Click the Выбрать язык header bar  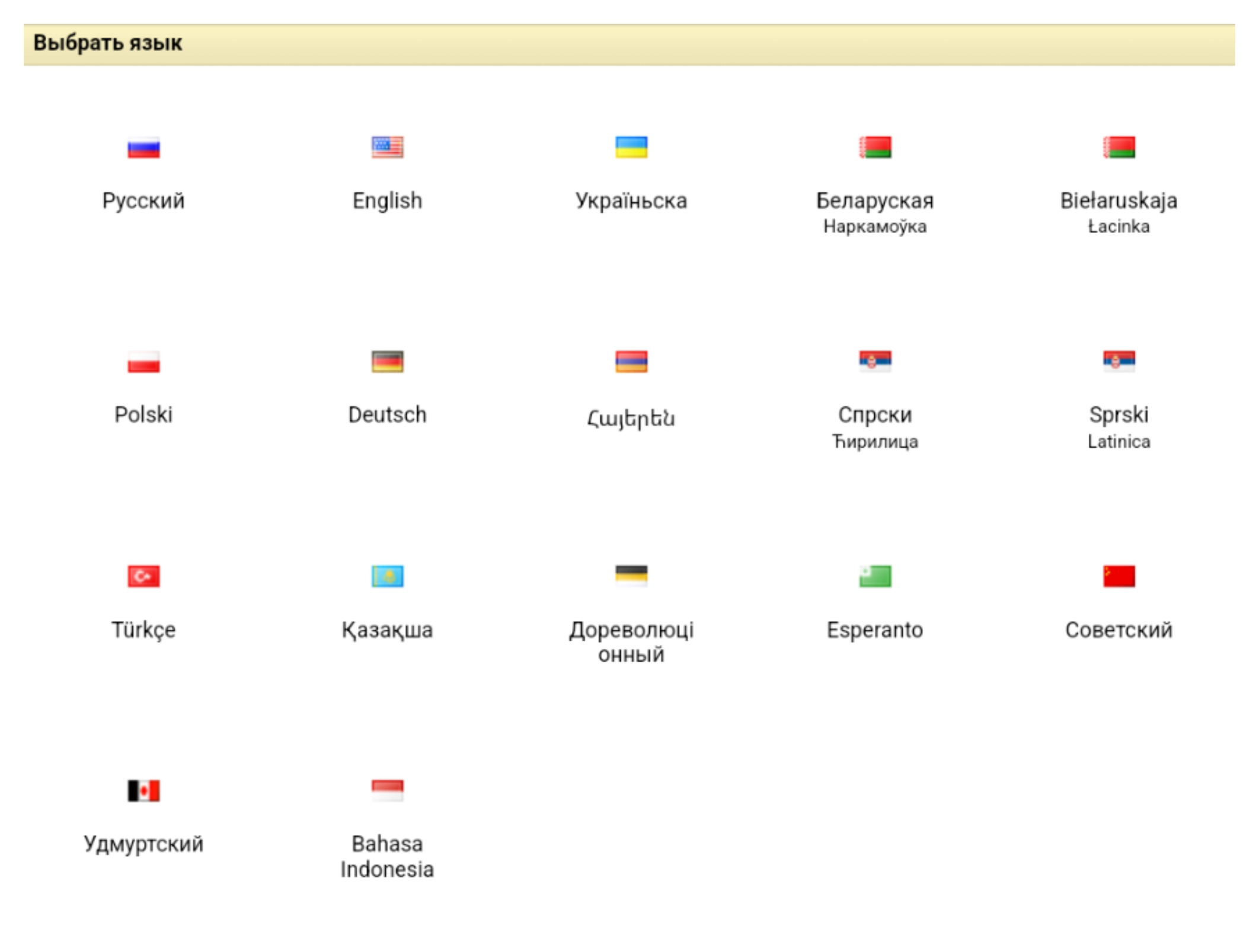pyautogui.click(x=629, y=44)
